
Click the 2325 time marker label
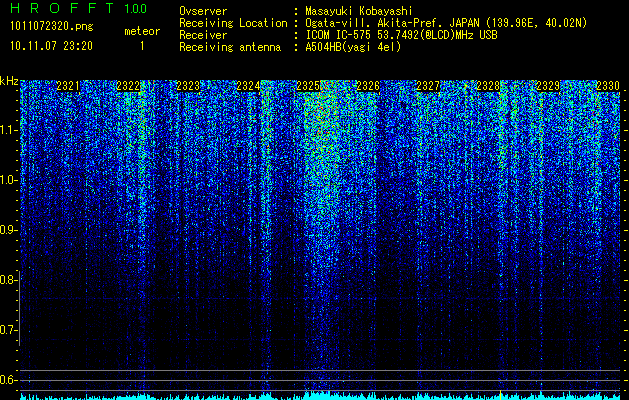308,86
